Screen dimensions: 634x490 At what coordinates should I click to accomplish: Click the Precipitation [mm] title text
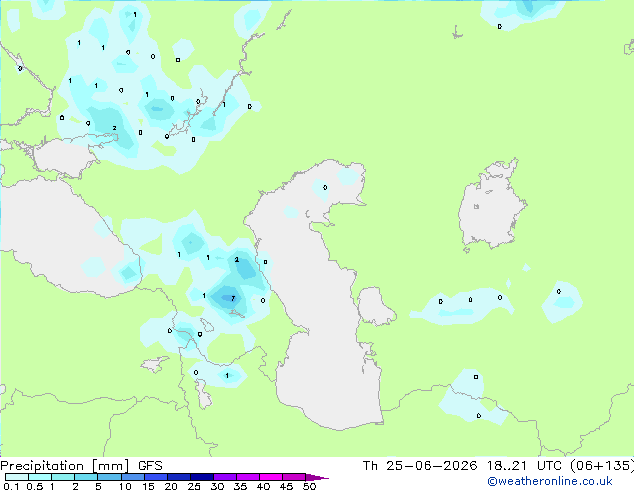tap(65, 466)
